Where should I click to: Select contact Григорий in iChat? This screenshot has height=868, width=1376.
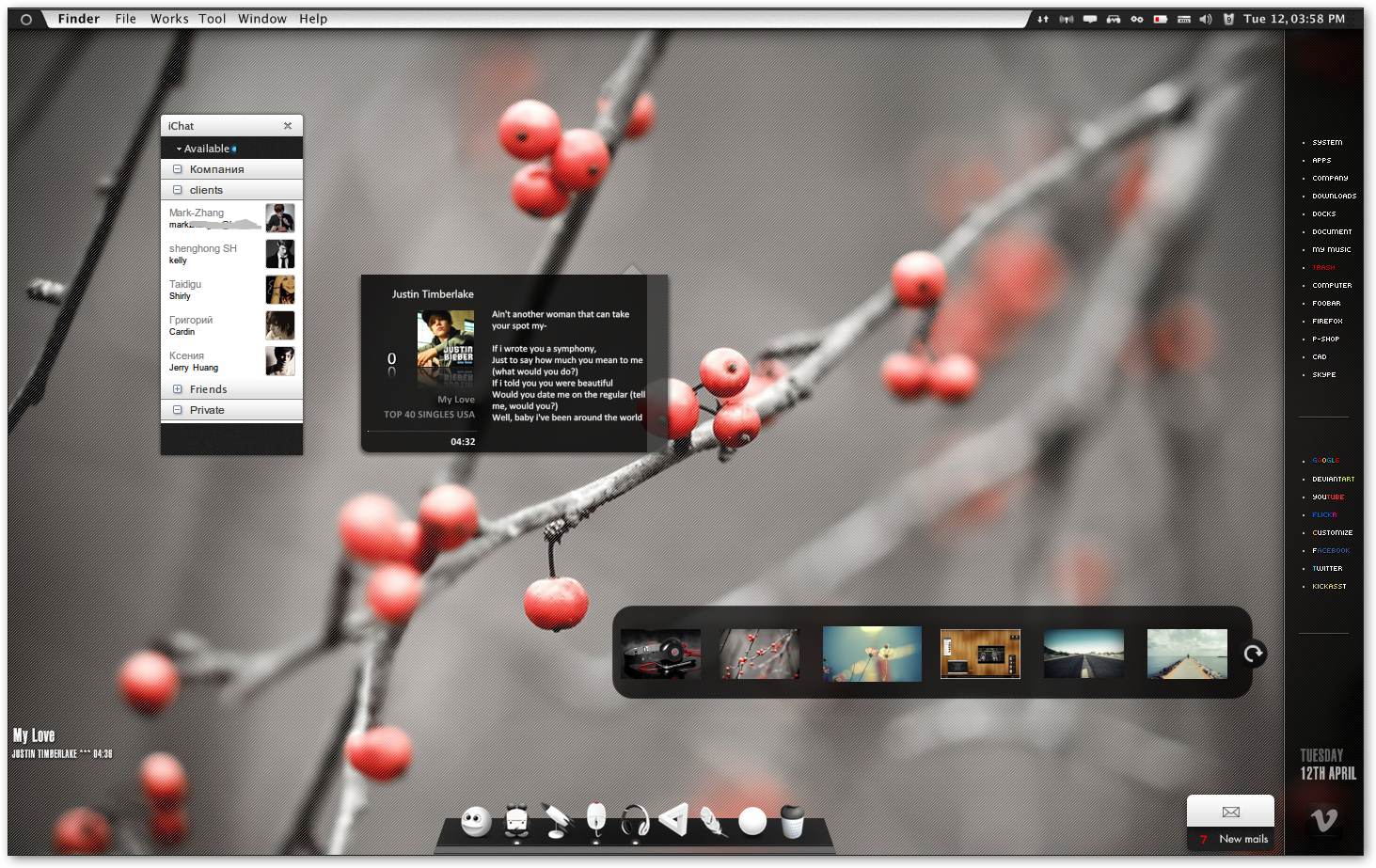click(231, 325)
